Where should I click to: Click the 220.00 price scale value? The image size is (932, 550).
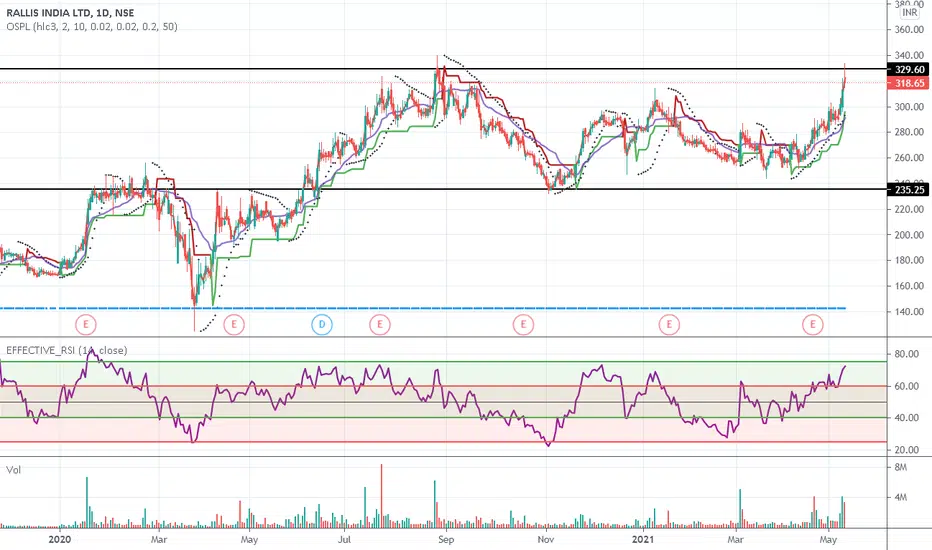click(909, 209)
